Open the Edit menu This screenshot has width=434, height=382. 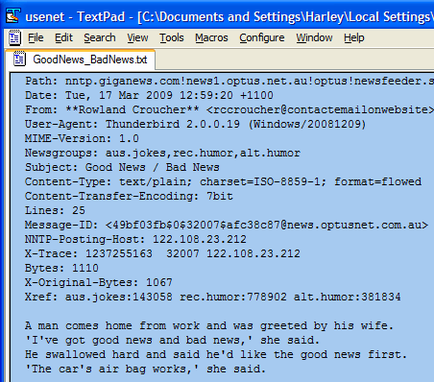(x=63, y=38)
